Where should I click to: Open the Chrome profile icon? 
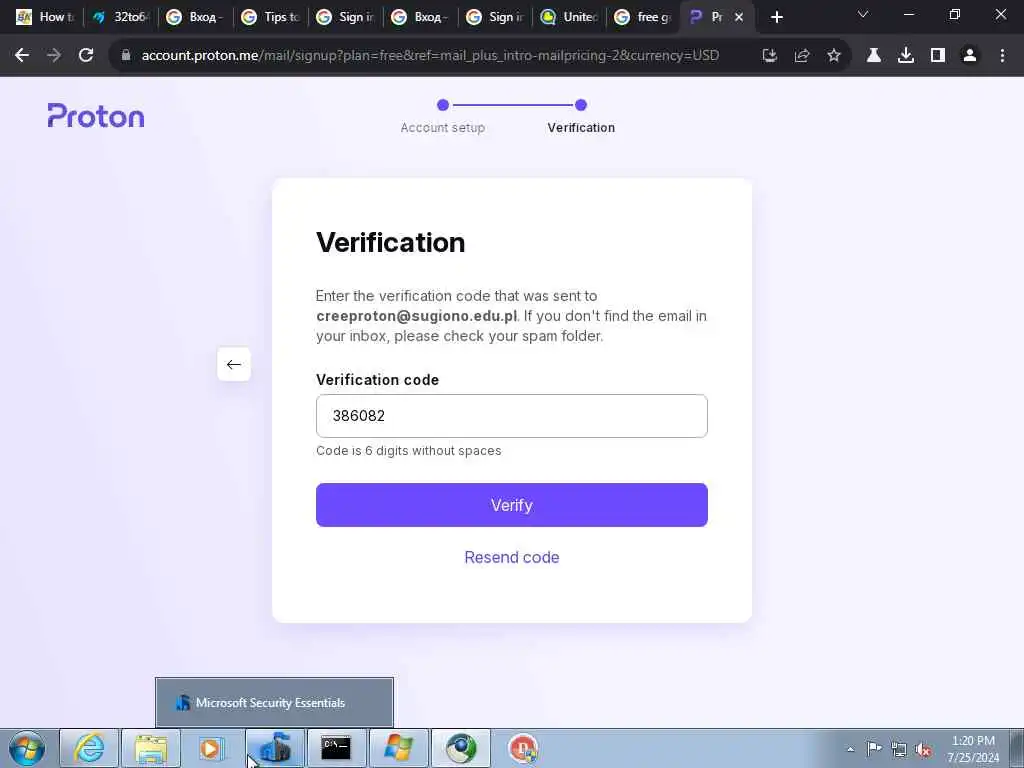tap(970, 56)
